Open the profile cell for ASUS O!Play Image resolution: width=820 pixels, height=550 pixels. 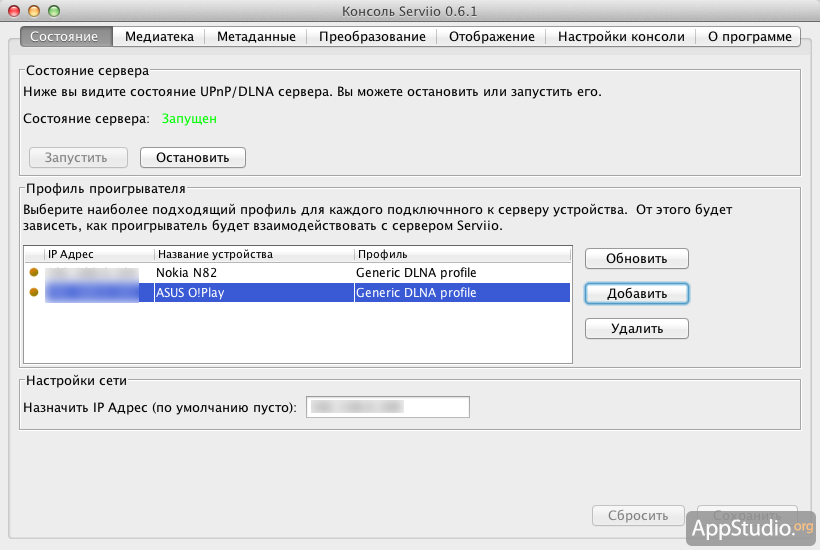click(460, 293)
